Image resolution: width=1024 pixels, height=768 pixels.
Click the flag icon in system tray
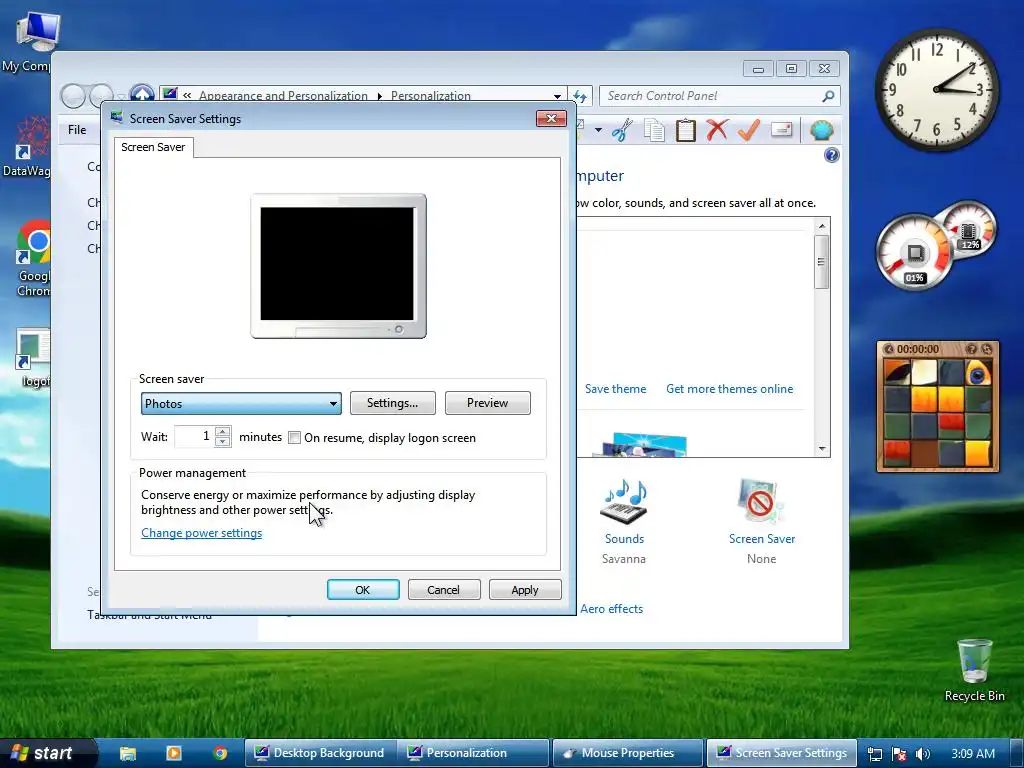tap(899, 754)
